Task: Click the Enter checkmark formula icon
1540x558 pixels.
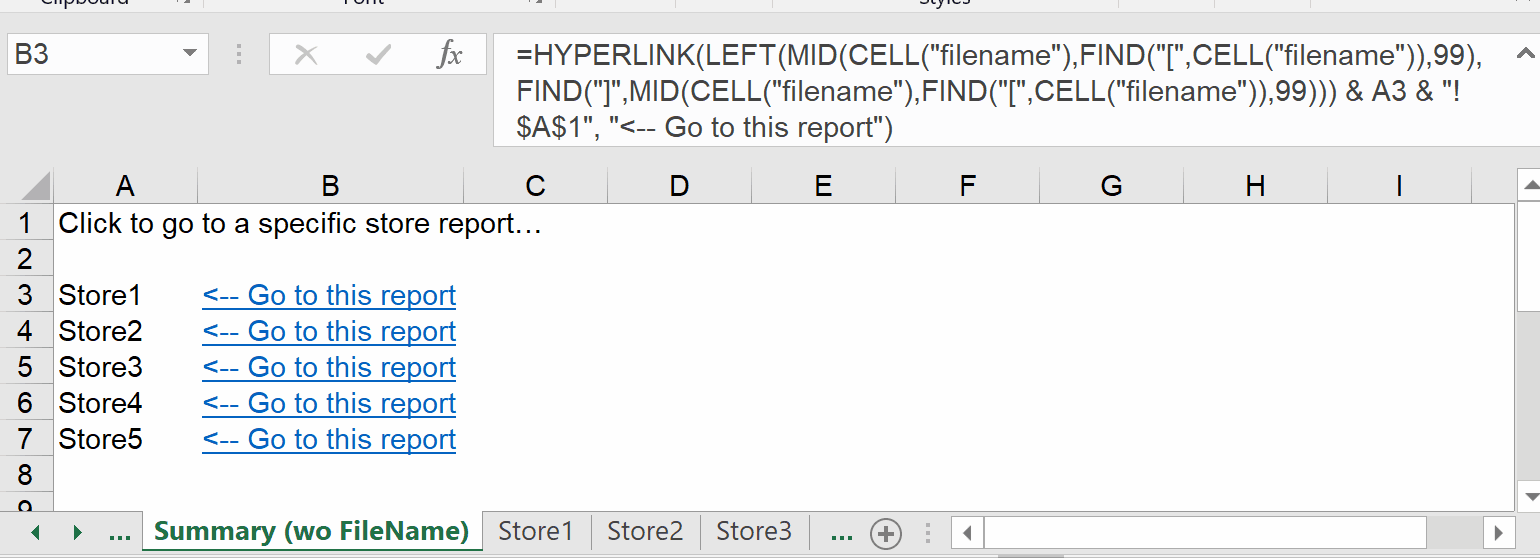Action: point(378,55)
